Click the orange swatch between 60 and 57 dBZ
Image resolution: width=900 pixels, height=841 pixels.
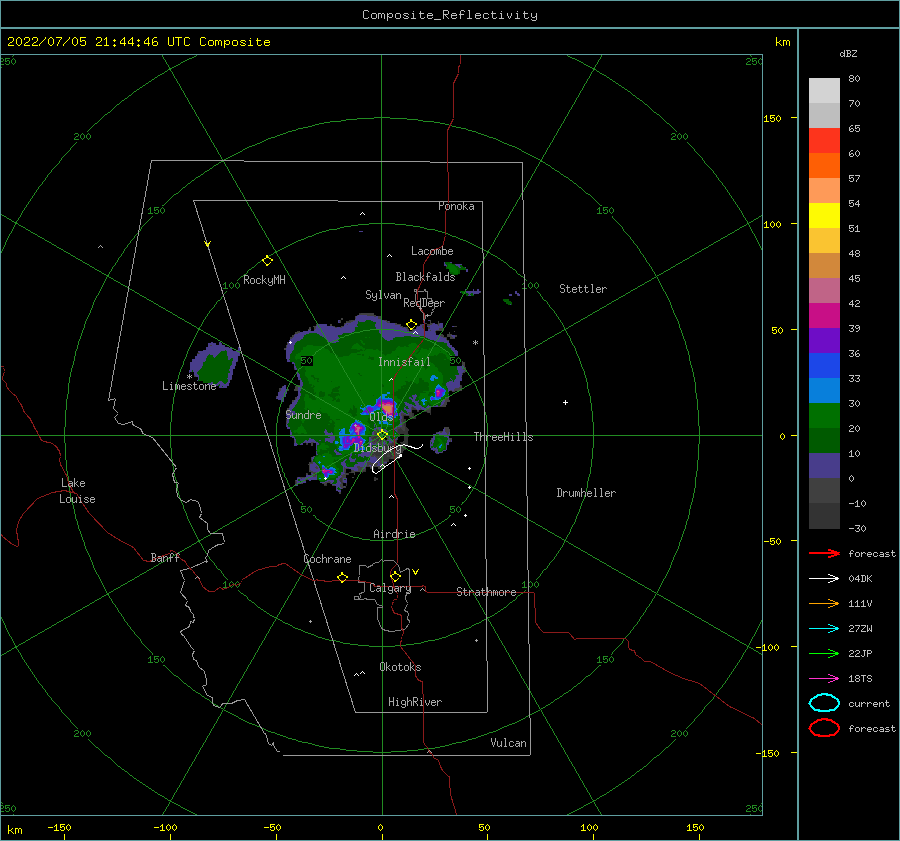824,166
